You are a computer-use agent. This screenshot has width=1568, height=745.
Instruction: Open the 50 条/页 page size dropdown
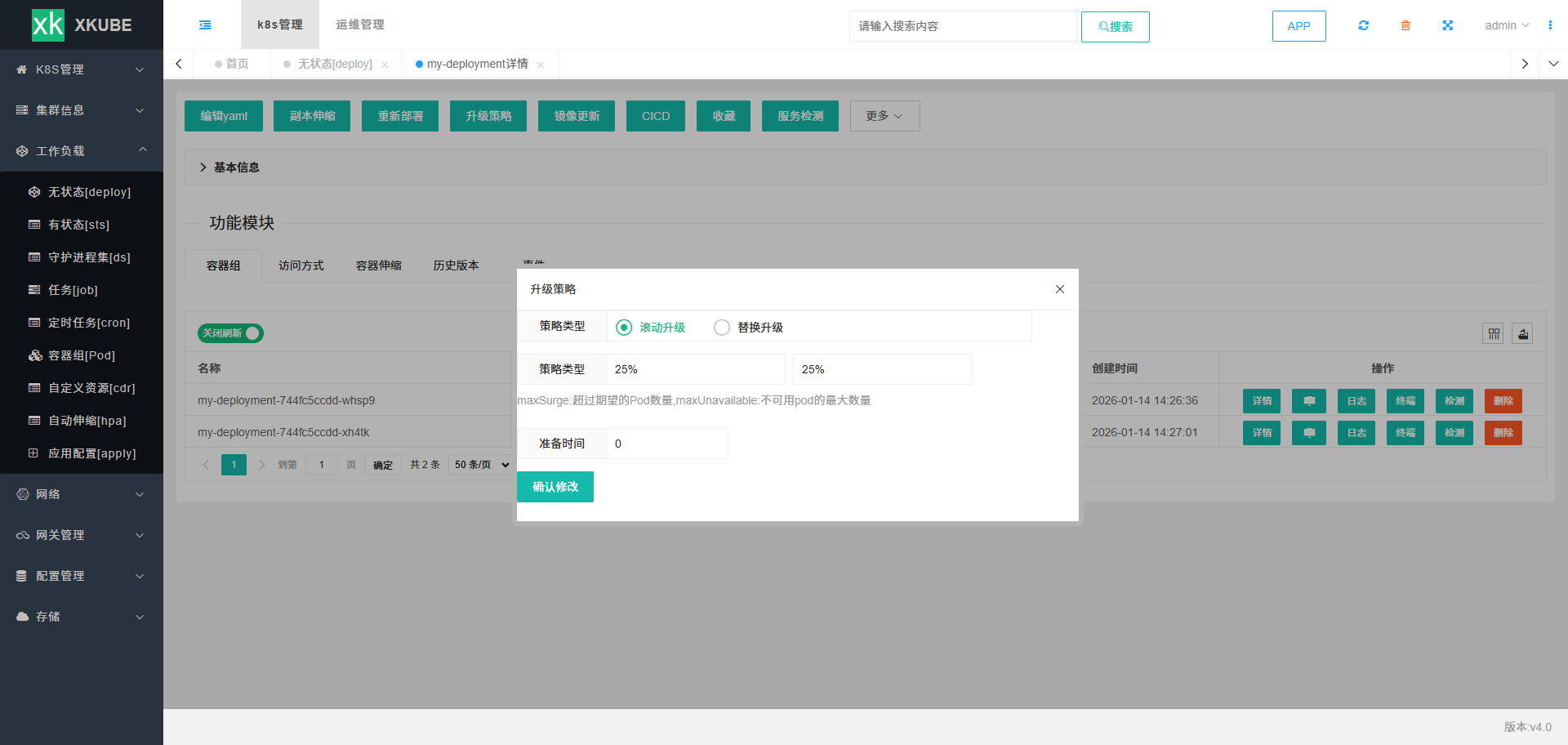(x=481, y=465)
